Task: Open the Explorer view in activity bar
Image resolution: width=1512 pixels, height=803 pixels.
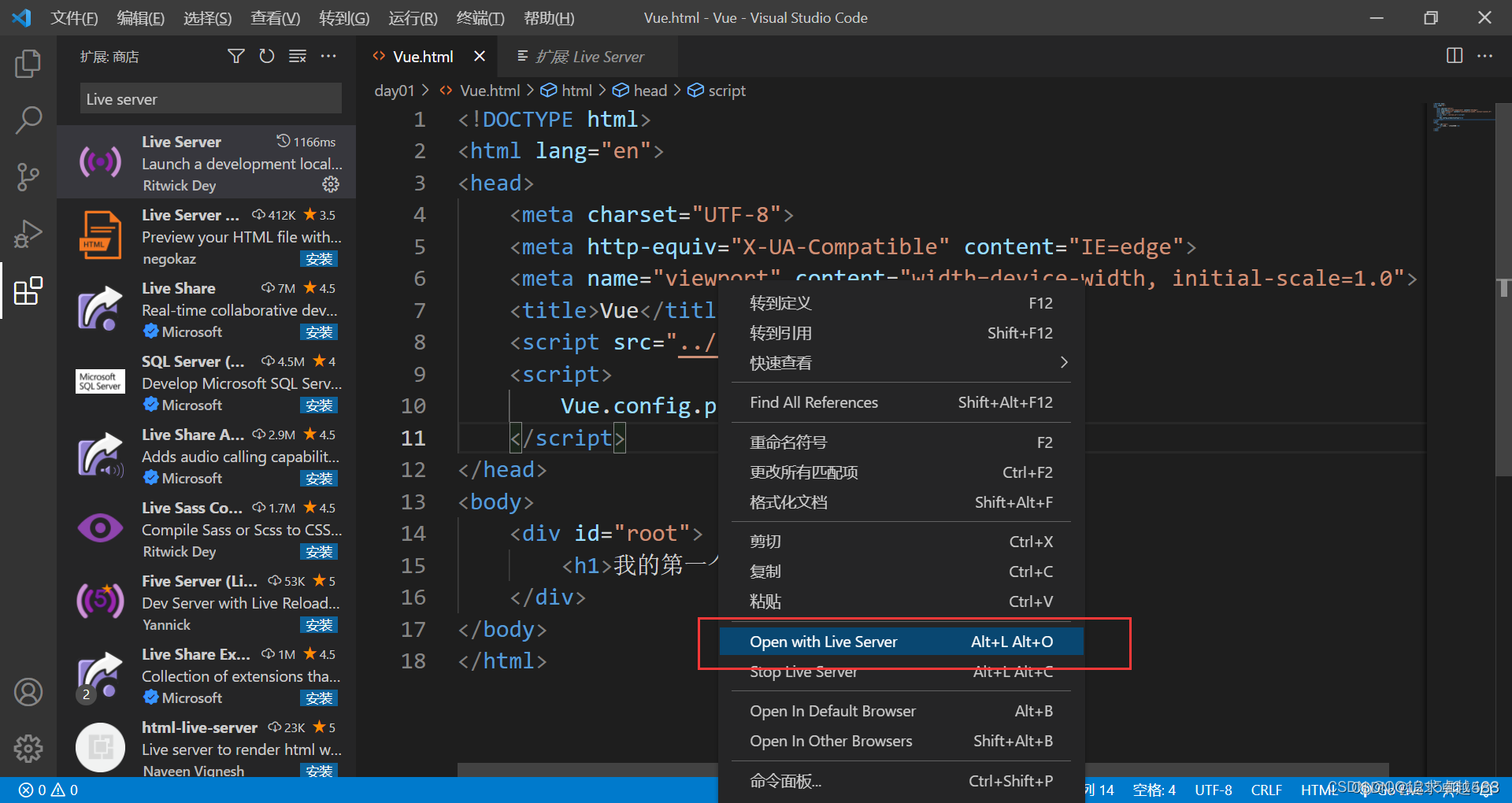Action: (28, 64)
